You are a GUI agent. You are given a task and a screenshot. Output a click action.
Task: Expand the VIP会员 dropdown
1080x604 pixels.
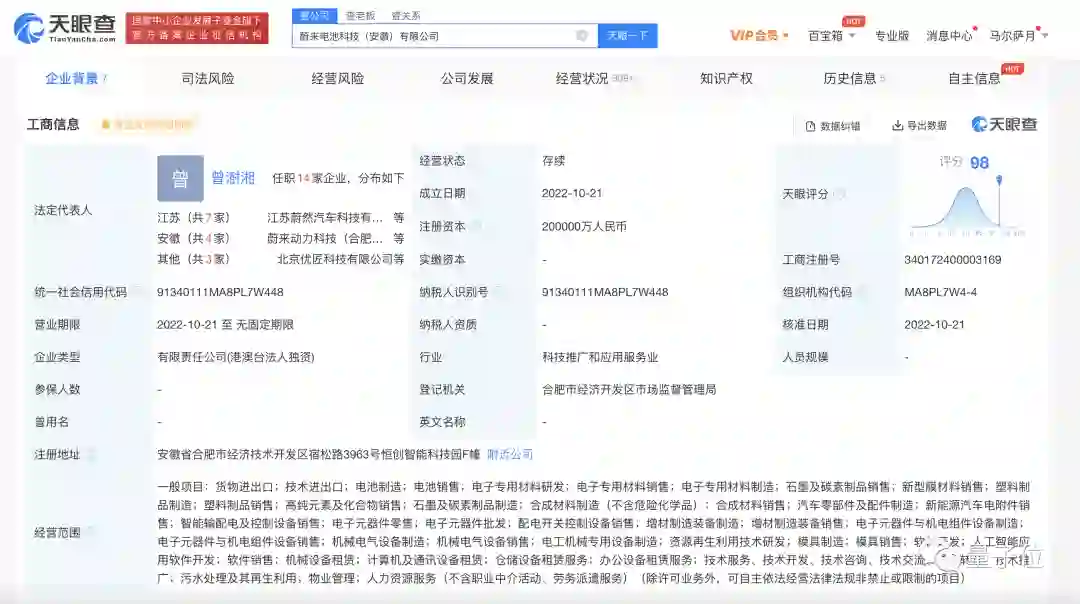(x=759, y=35)
